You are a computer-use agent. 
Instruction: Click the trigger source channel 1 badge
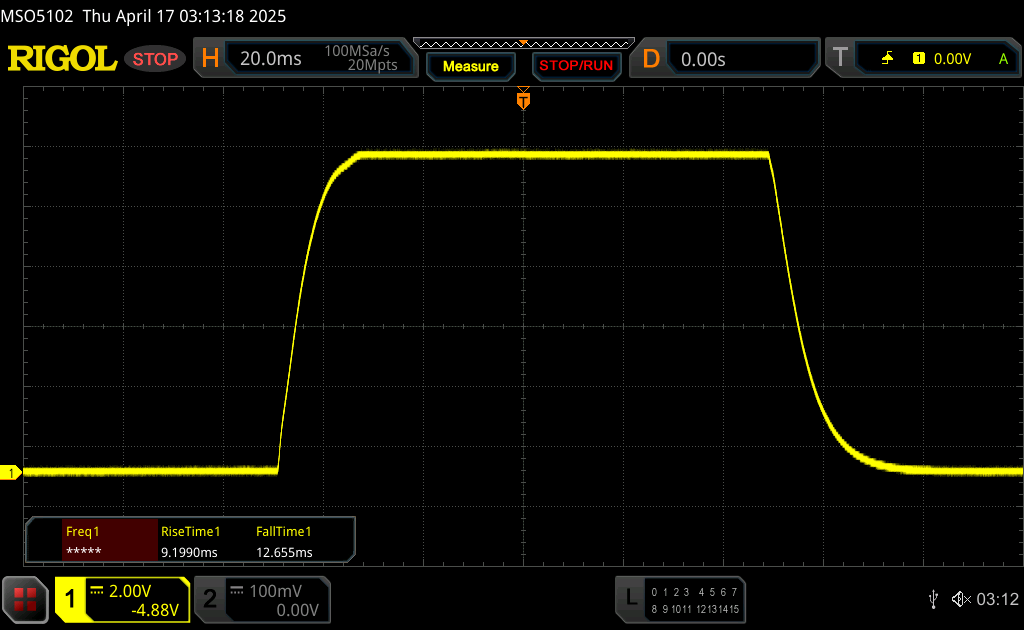(918, 59)
